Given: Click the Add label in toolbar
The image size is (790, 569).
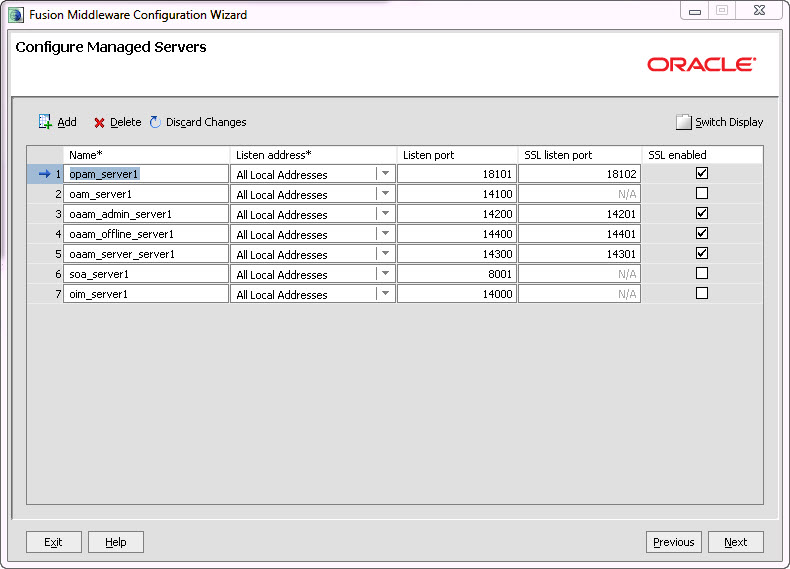Looking at the screenshot, I should (x=67, y=122).
